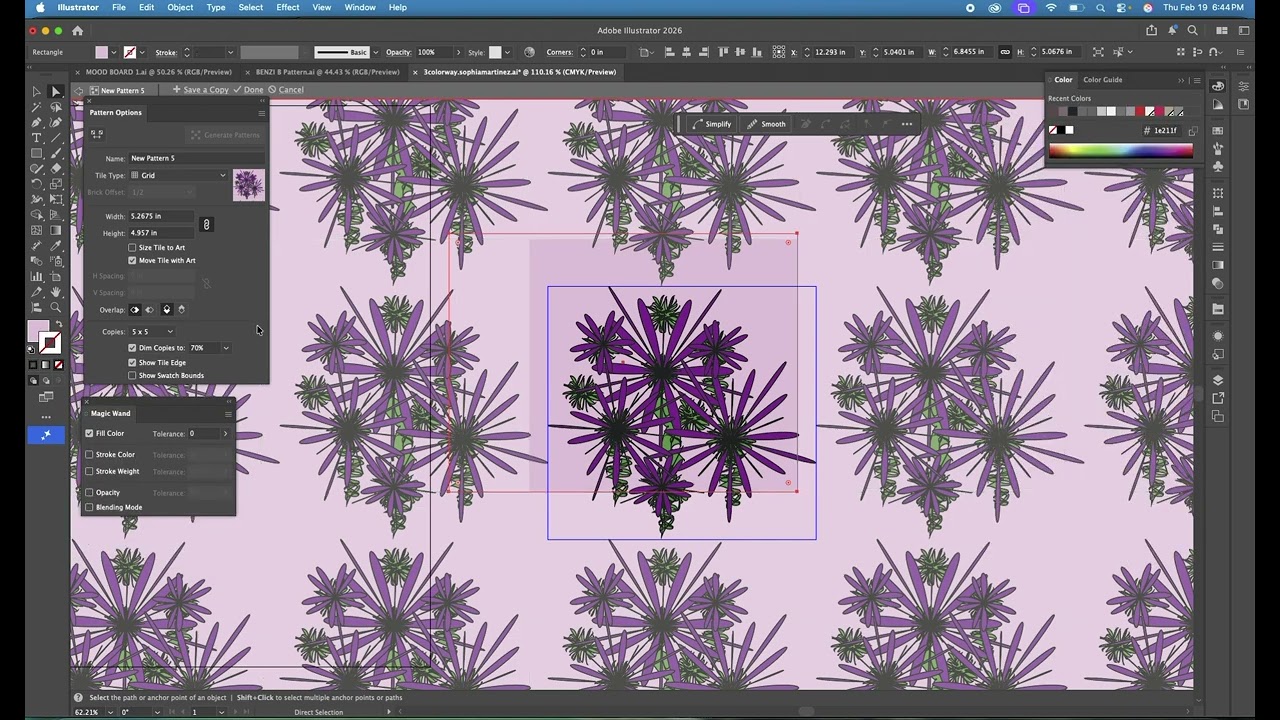Open Dim Copies percentage dropdown

pos(226,348)
